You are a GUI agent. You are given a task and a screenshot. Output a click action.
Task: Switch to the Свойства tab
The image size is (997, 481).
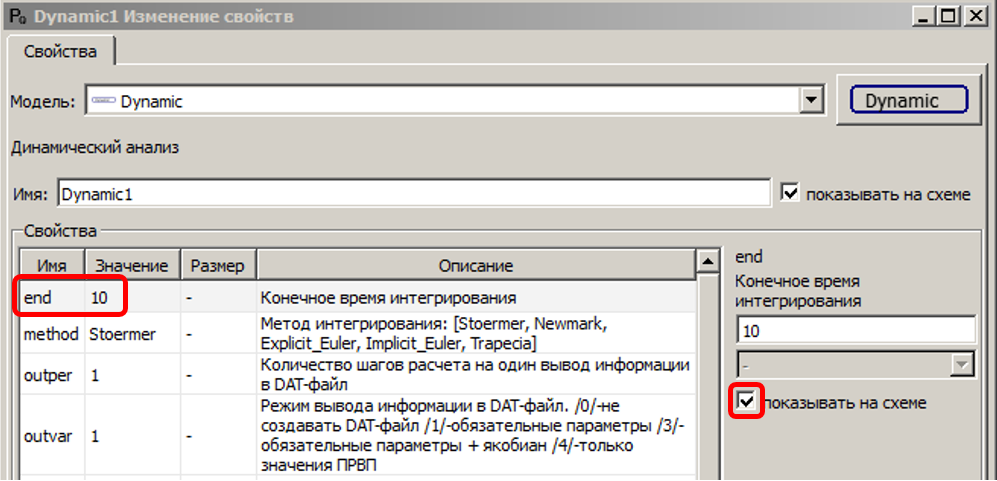(60, 51)
